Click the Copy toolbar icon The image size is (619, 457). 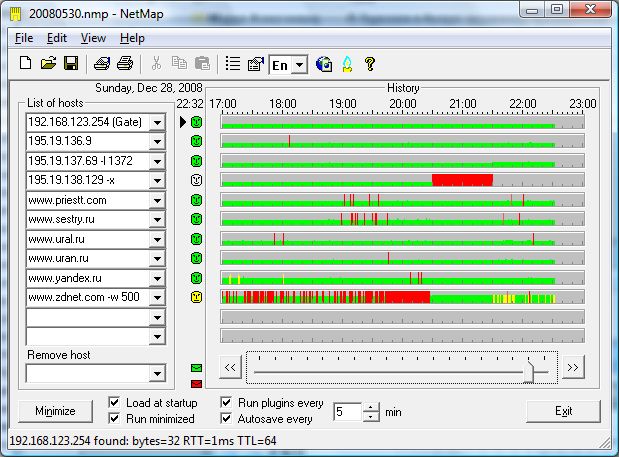click(x=179, y=63)
